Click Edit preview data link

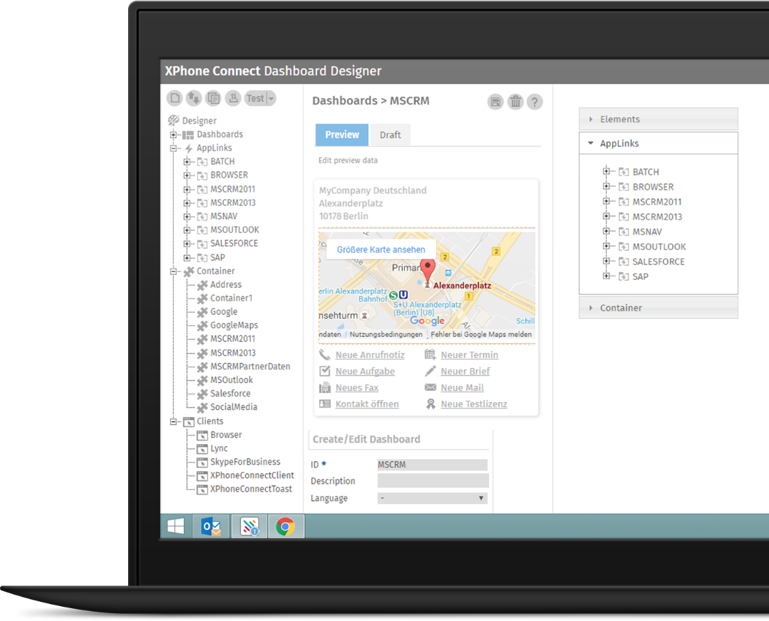(x=348, y=160)
